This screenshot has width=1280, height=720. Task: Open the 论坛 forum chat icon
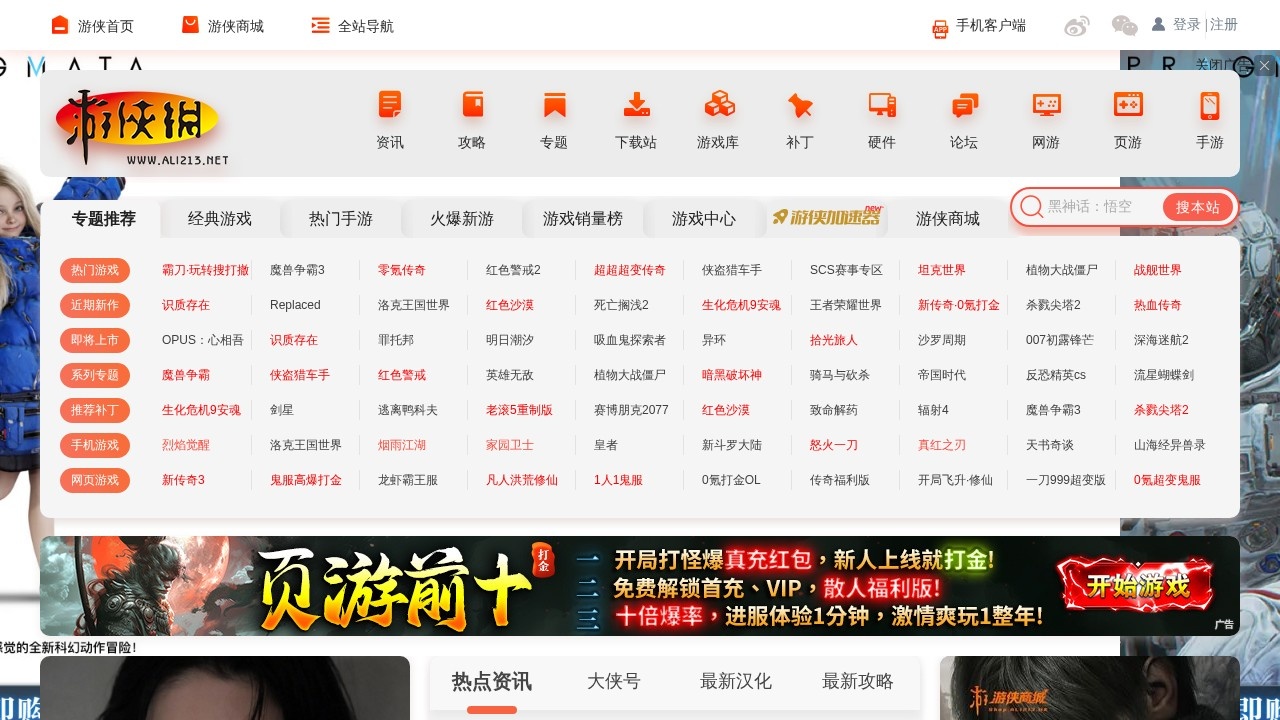coord(964,104)
